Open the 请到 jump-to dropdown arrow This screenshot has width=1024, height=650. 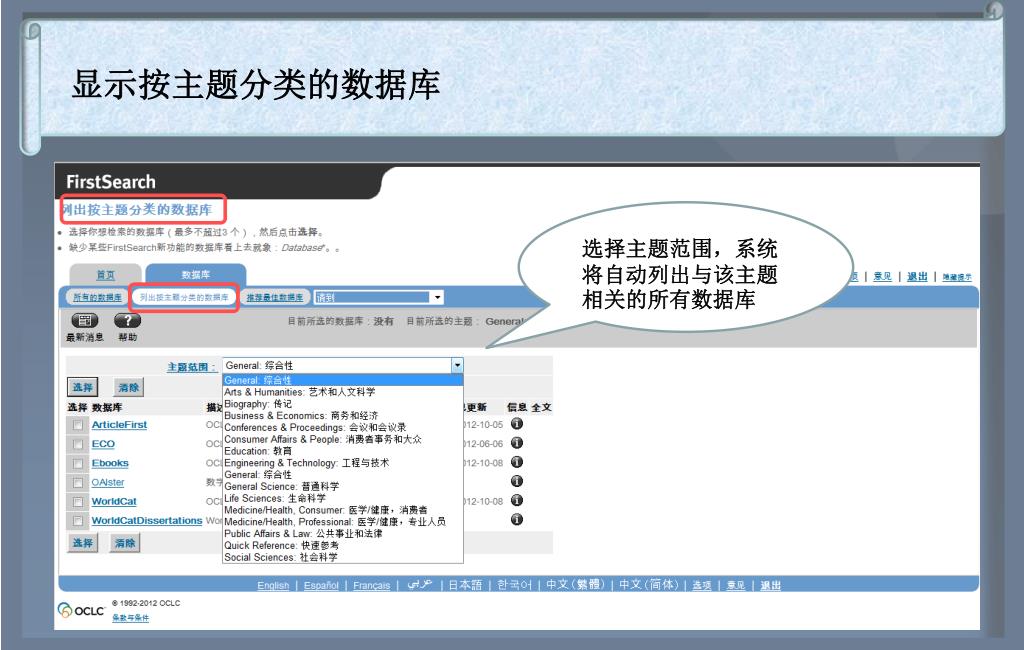click(438, 297)
